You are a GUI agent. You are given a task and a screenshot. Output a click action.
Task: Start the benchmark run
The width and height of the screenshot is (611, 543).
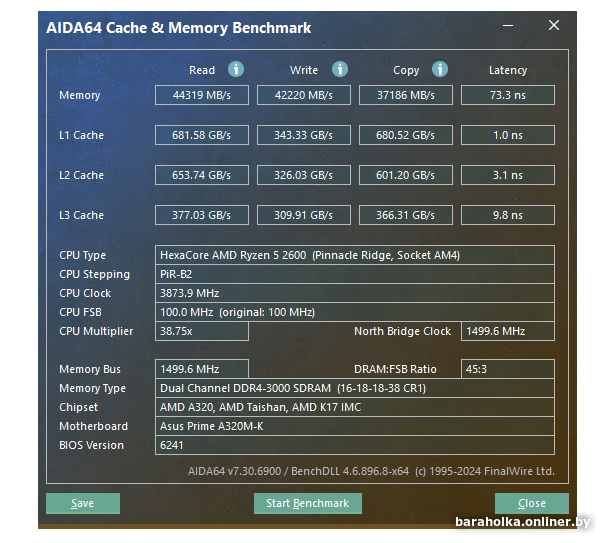pyautogui.click(x=307, y=503)
